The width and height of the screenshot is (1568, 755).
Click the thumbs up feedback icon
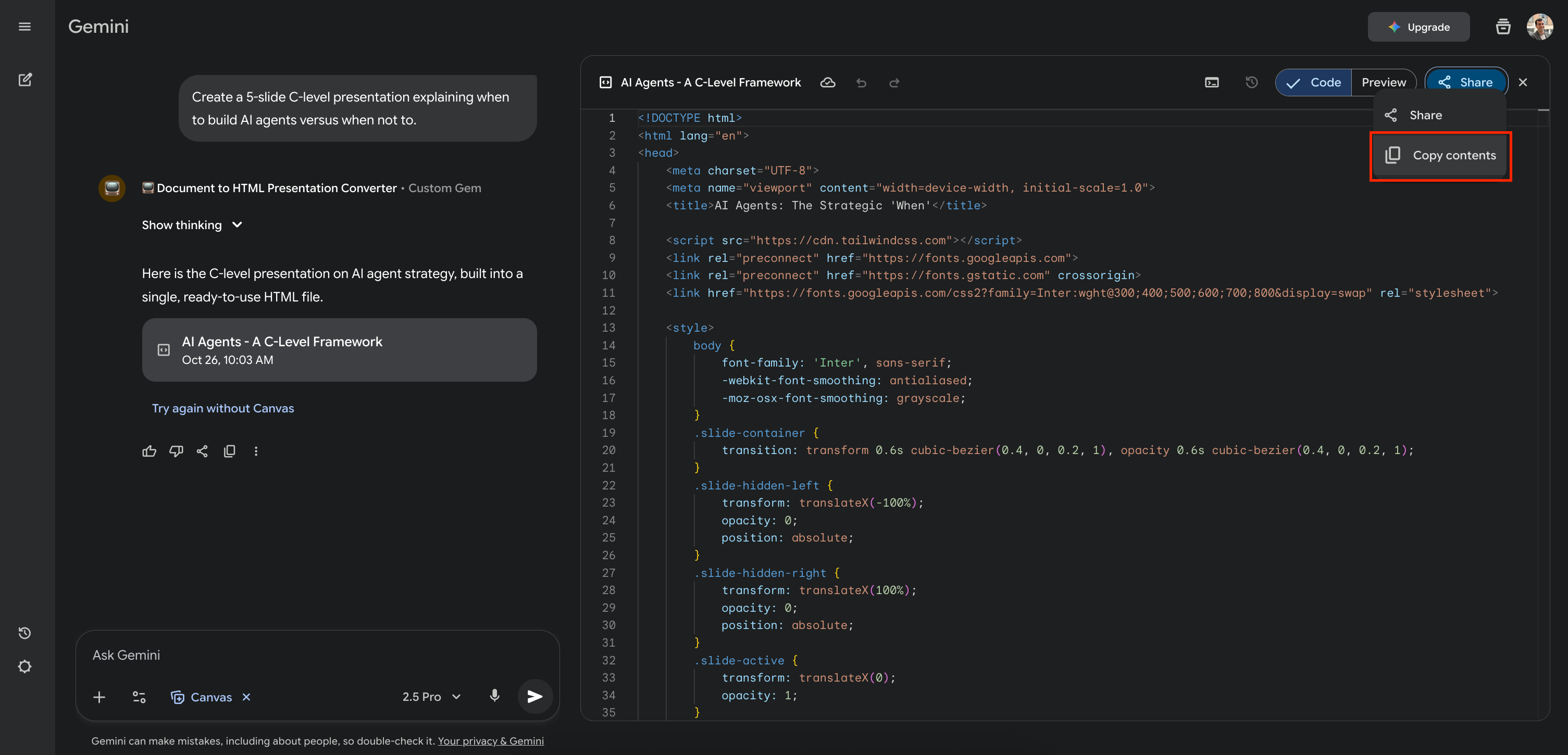(x=149, y=451)
